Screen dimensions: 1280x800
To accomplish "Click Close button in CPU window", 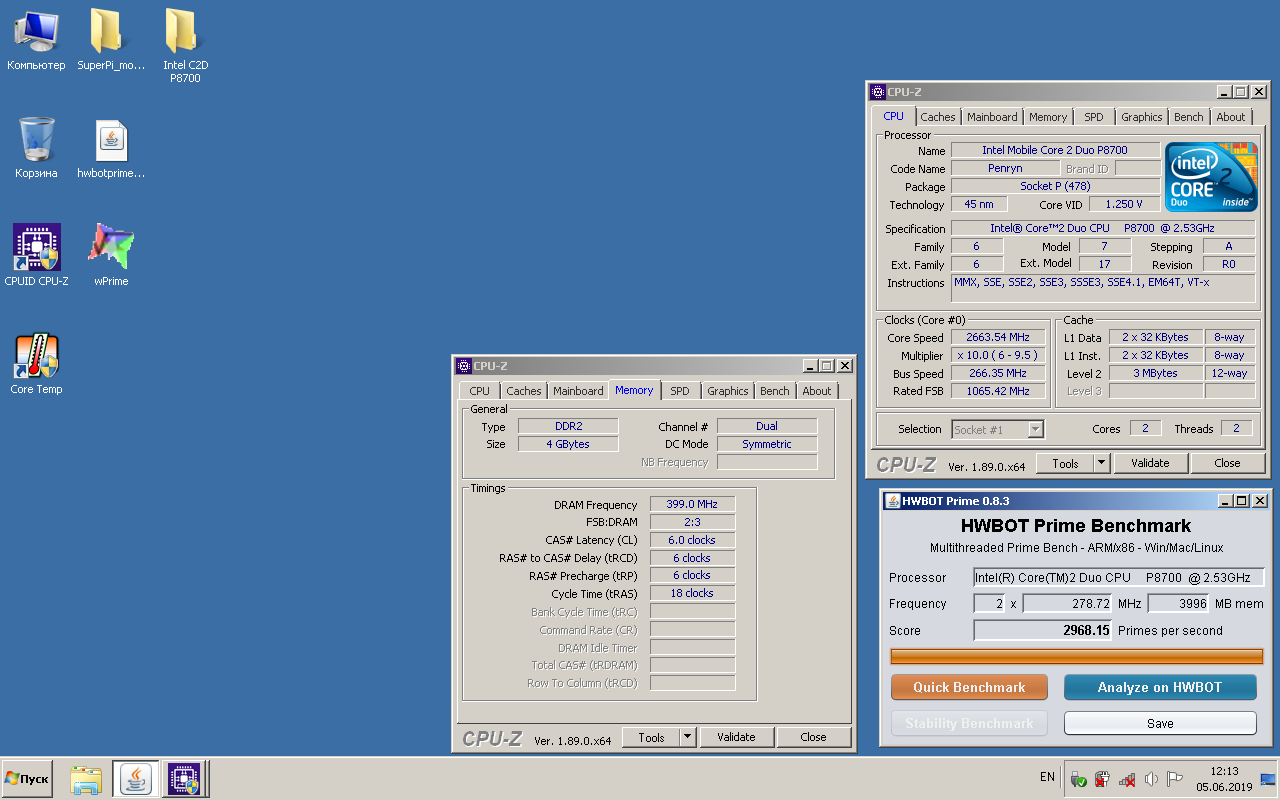I will coord(1227,463).
